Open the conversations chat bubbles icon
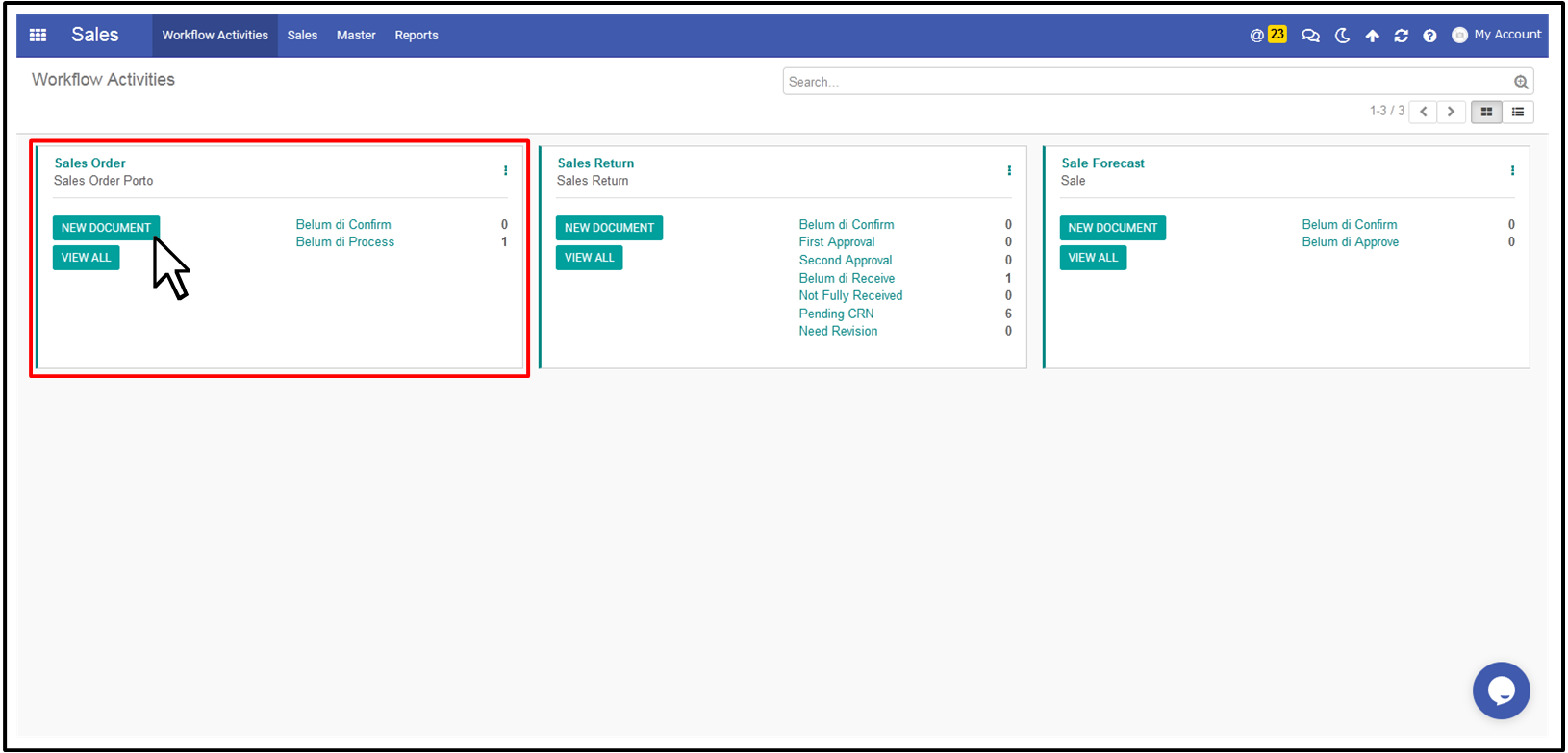 [x=1310, y=36]
